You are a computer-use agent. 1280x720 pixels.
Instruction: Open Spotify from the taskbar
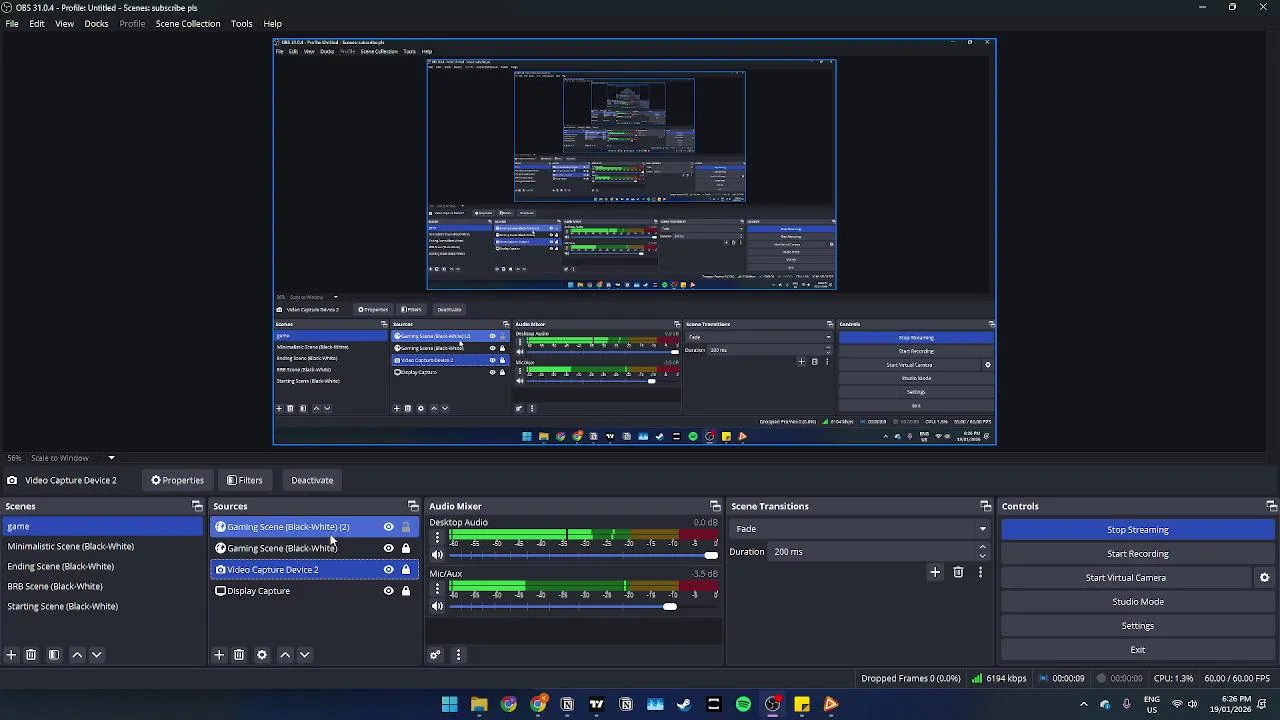point(743,705)
